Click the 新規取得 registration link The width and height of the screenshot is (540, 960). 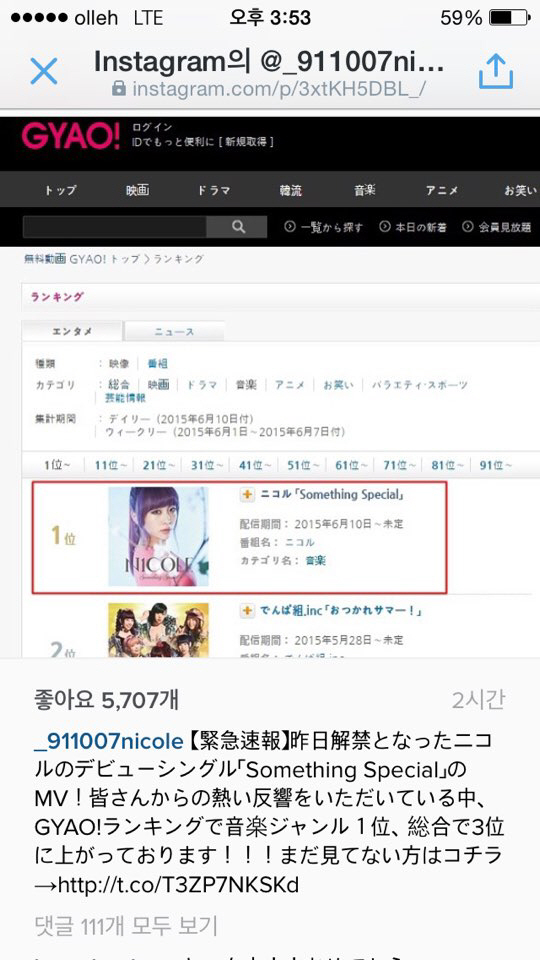coord(248,142)
